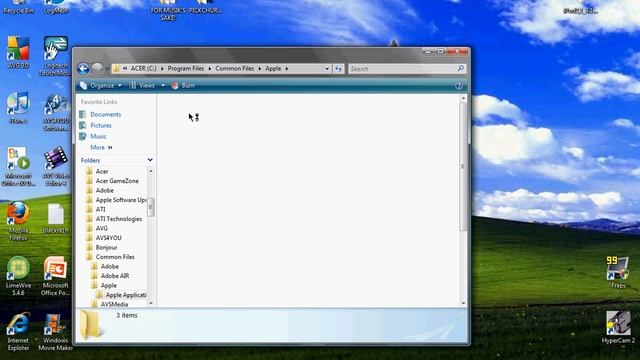Open the Music favorite link
The height and width of the screenshot is (360, 640).
[x=98, y=136]
